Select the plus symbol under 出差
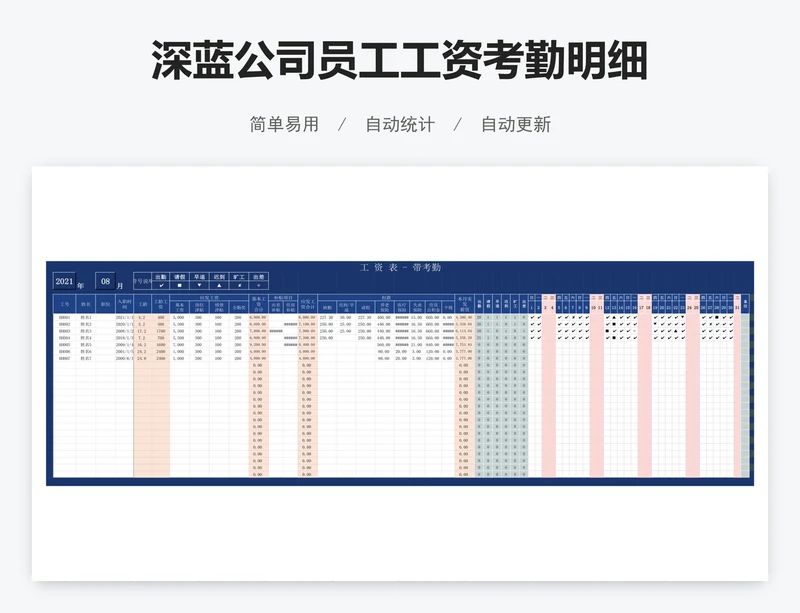The width and height of the screenshot is (800, 613). point(259,285)
